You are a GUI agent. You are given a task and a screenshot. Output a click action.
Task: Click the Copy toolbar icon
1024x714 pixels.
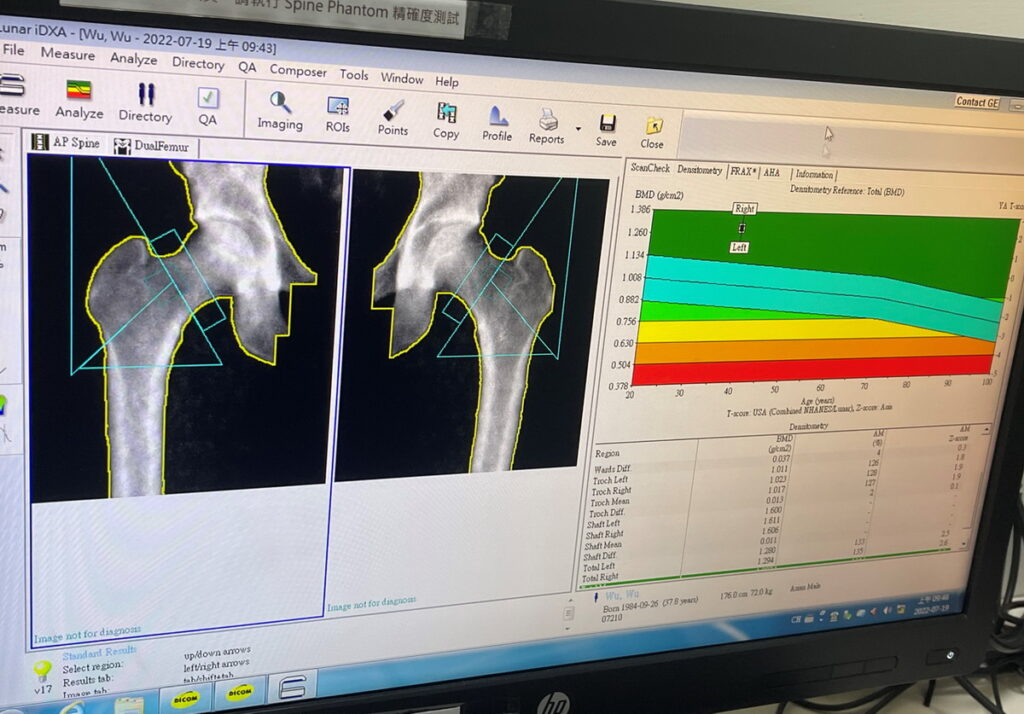(446, 121)
